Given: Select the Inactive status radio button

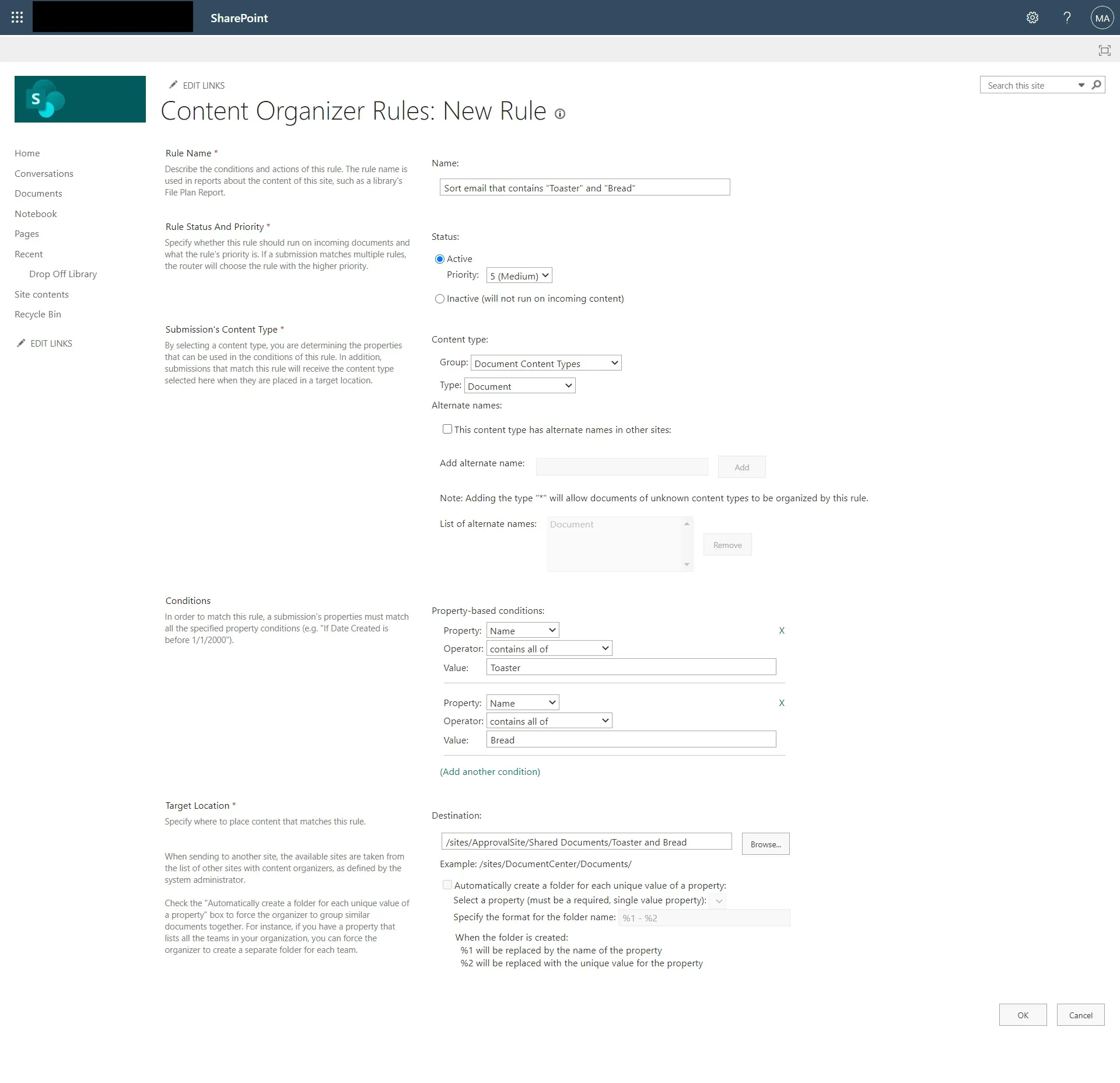Looking at the screenshot, I should (440, 299).
